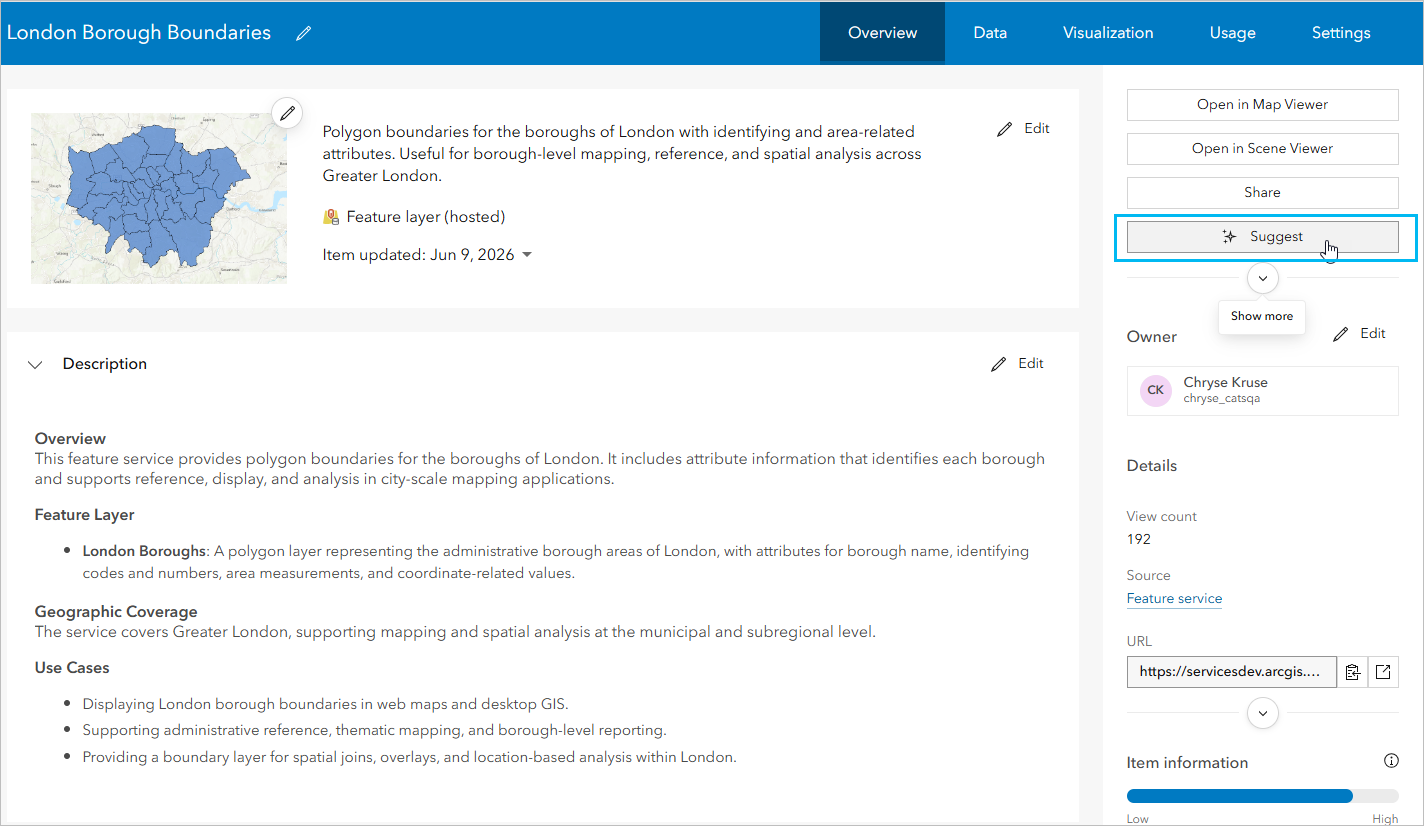The image size is (1424, 826).
Task: Open owner Chryse Kruse profile card
Action: pos(1262,390)
